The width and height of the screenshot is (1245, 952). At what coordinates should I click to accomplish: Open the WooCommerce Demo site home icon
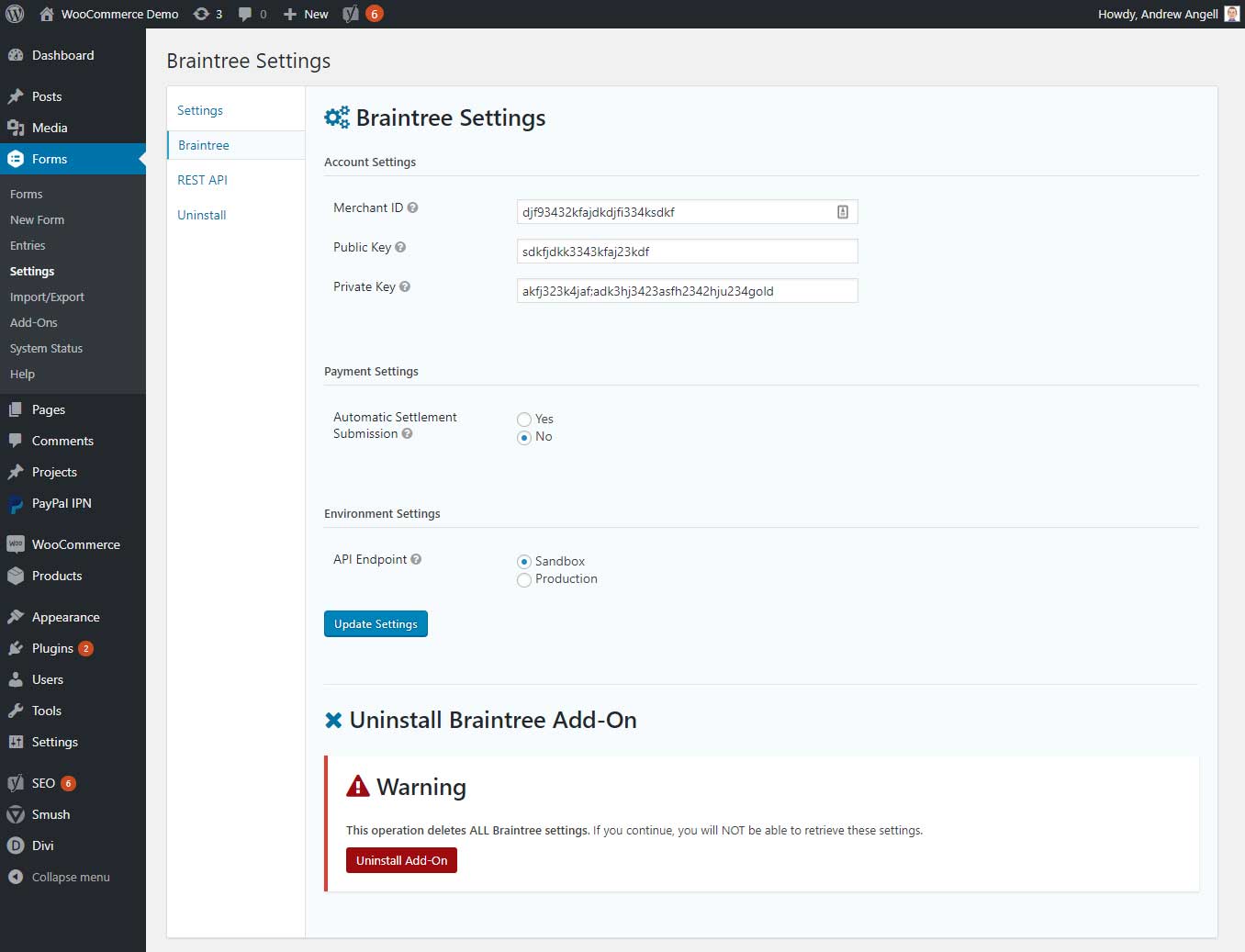coord(47,14)
